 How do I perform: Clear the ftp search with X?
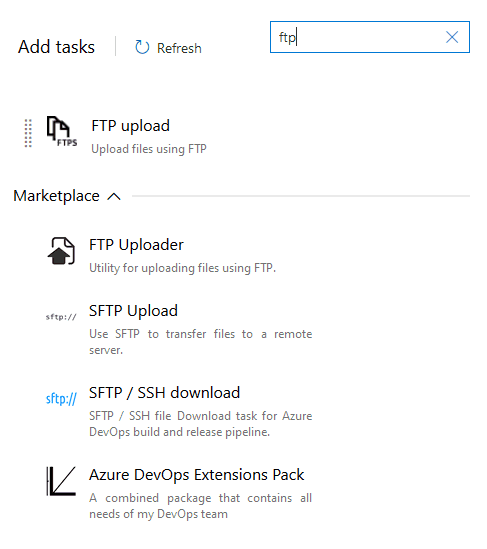452,37
